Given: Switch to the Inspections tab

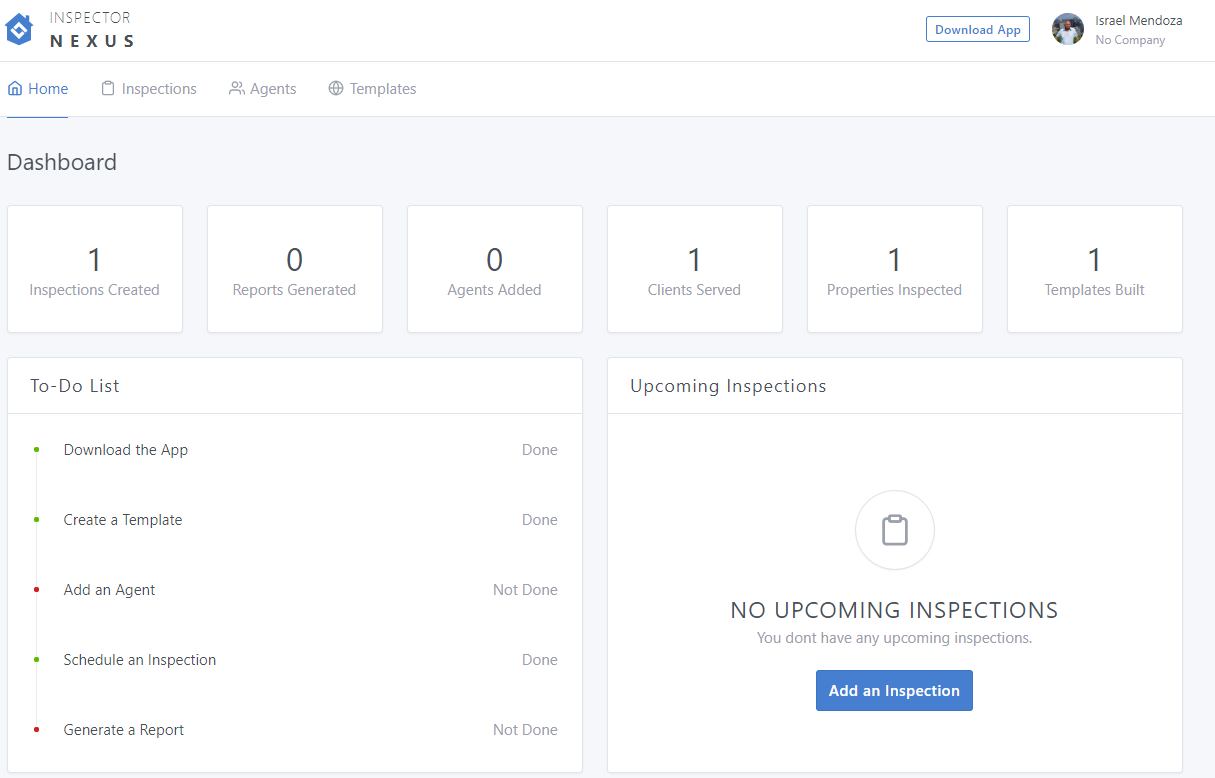Looking at the screenshot, I should [x=158, y=89].
